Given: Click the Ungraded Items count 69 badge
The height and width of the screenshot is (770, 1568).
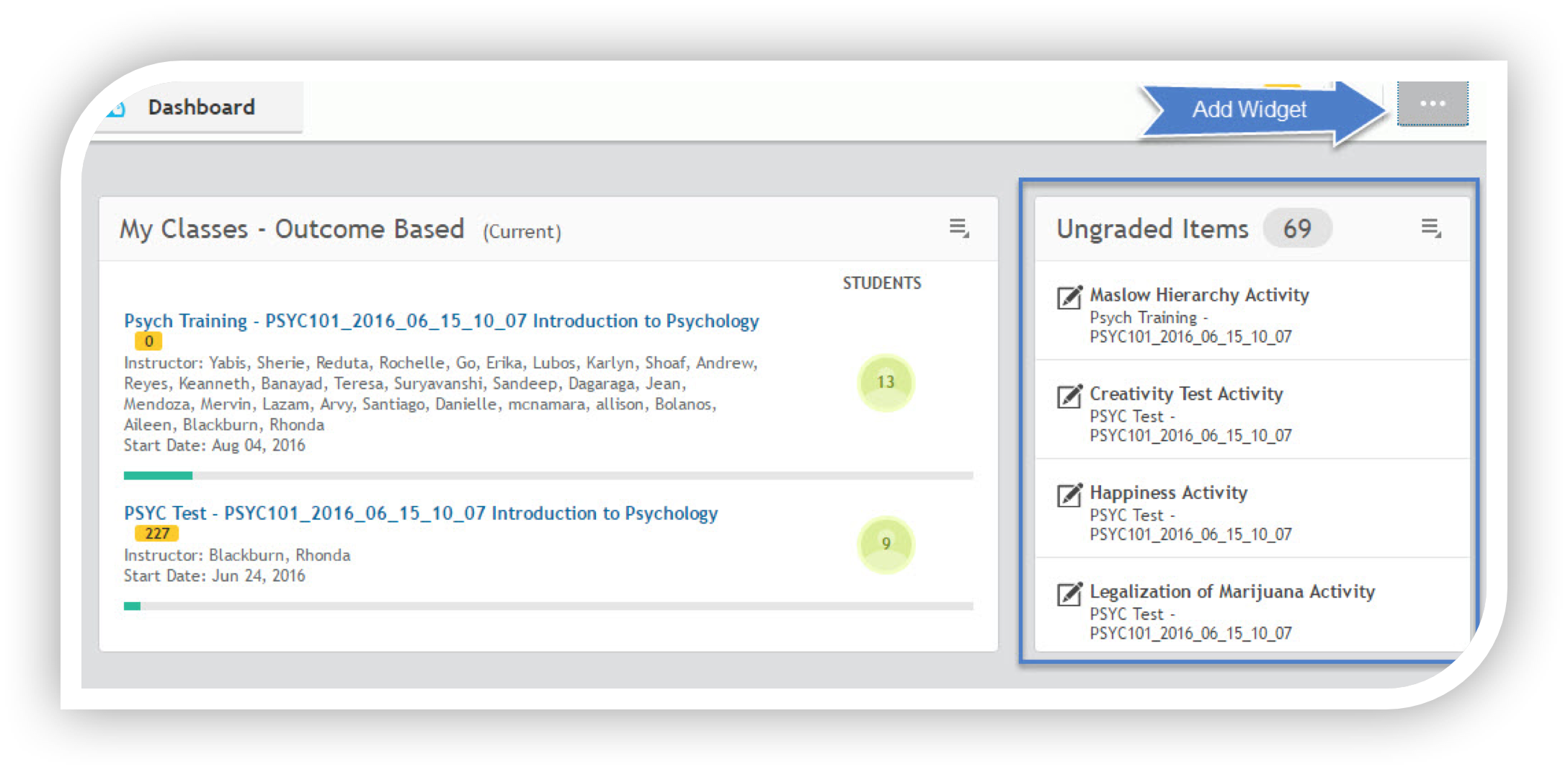Looking at the screenshot, I should point(1296,229).
